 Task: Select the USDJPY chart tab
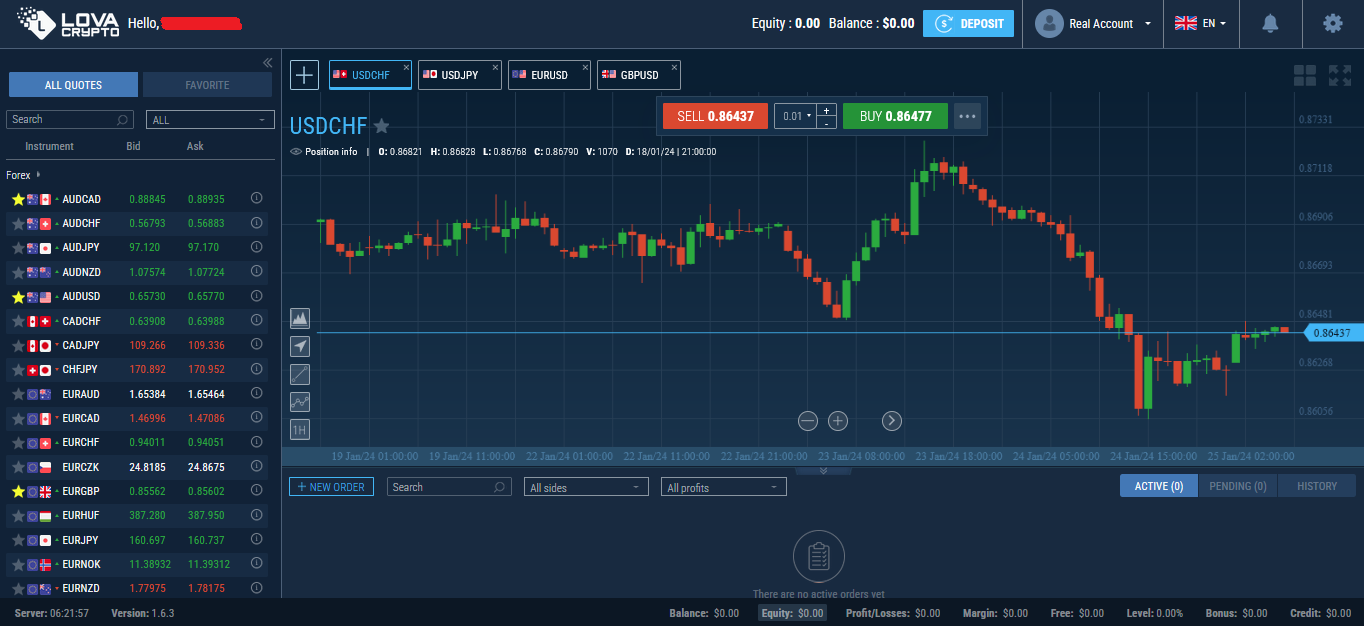click(x=459, y=75)
